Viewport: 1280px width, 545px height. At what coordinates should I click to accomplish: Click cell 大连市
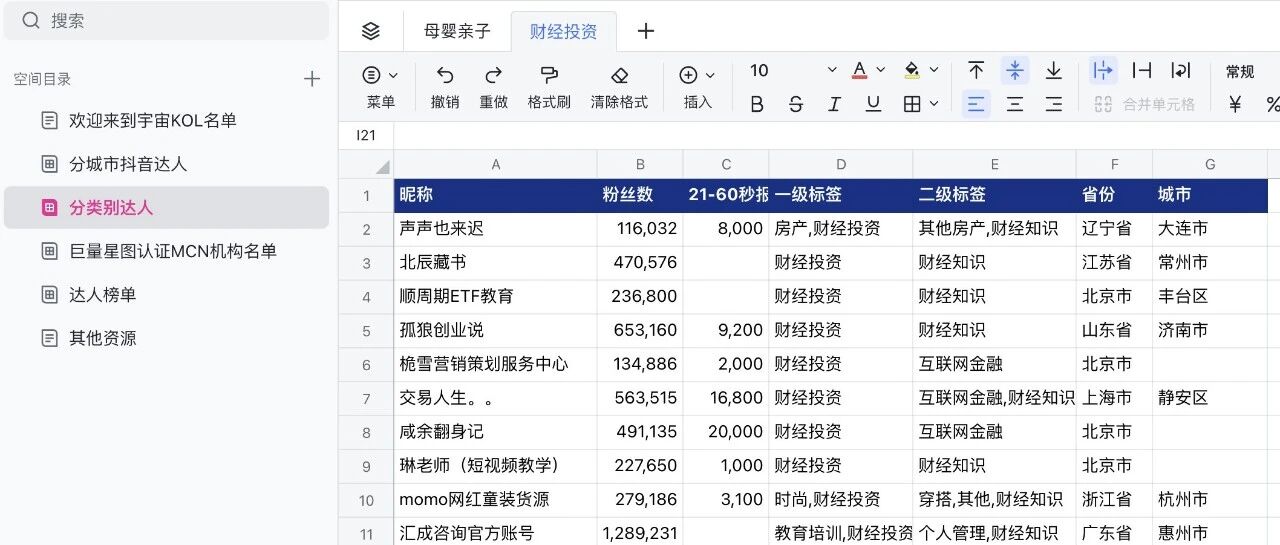(x=1210, y=228)
